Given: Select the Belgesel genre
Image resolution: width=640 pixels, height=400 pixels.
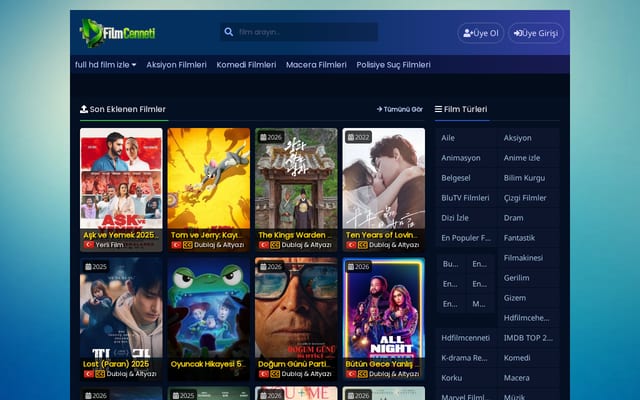Looking at the screenshot, I should pyautogui.click(x=466, y=178).
